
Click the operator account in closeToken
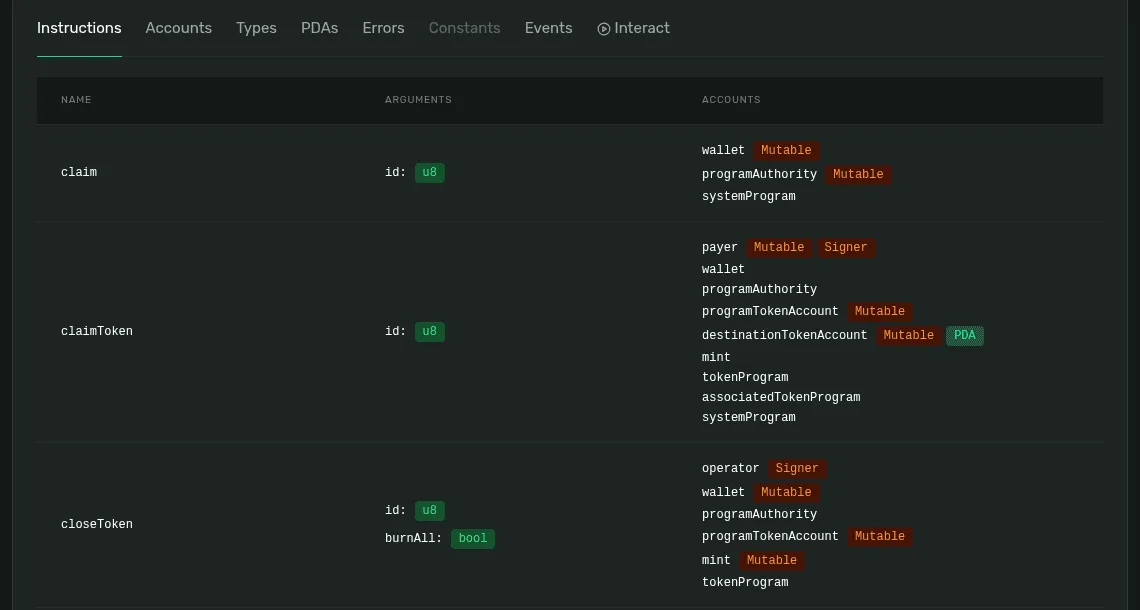(731, 468)
